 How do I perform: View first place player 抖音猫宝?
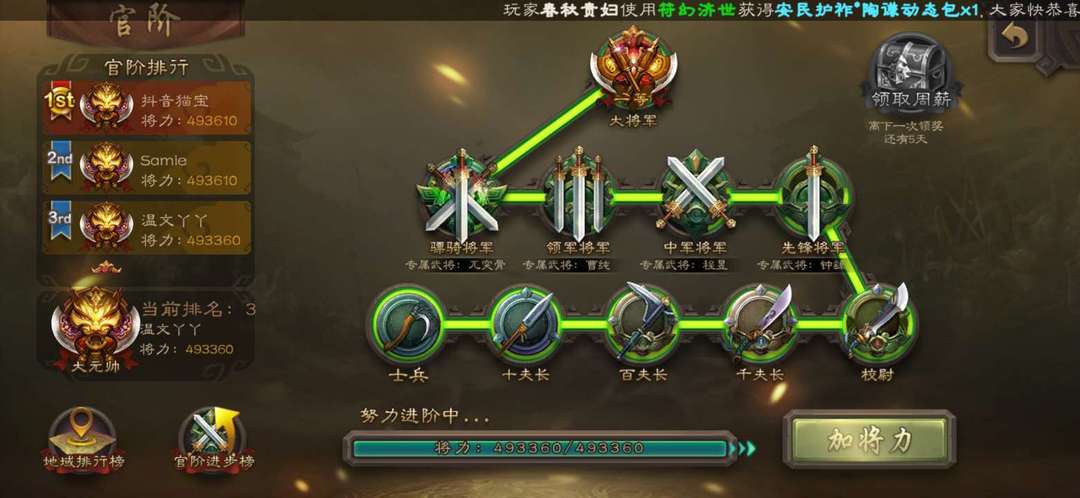tap(147, 108)
